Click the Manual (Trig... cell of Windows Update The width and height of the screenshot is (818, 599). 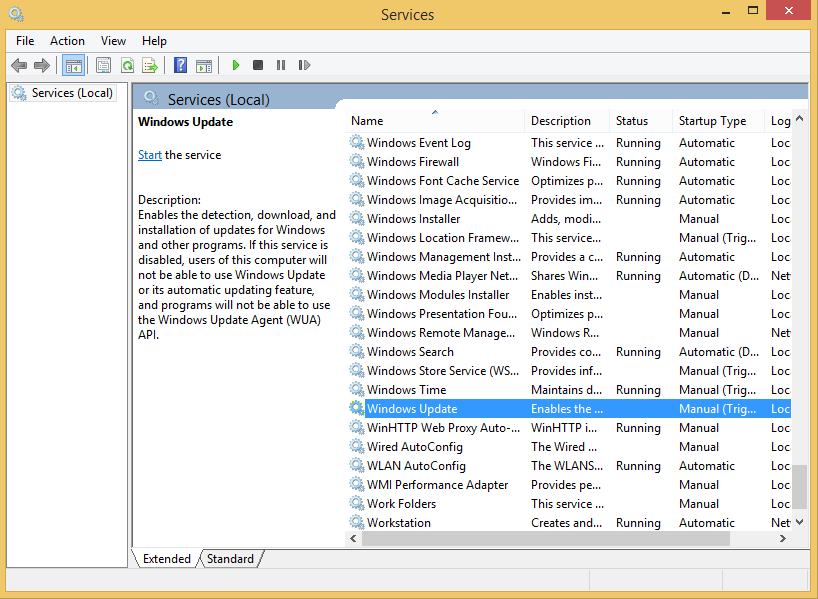pyautogui.click(x=717, y=409)
